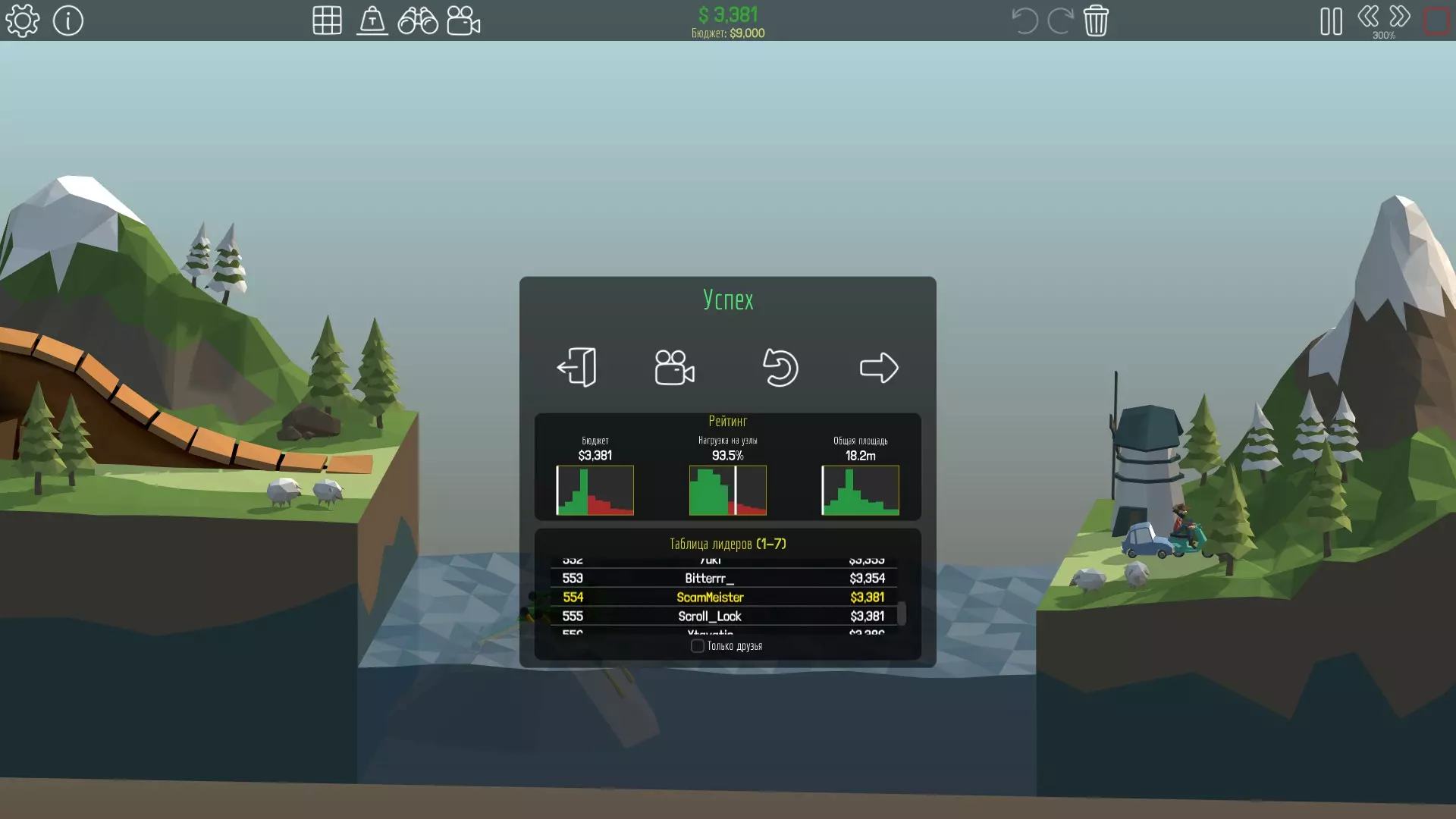Stop simulation with red square button
Image resolution: width=1456 pixels, height=819 pixels.
[x=1436, y=21]
